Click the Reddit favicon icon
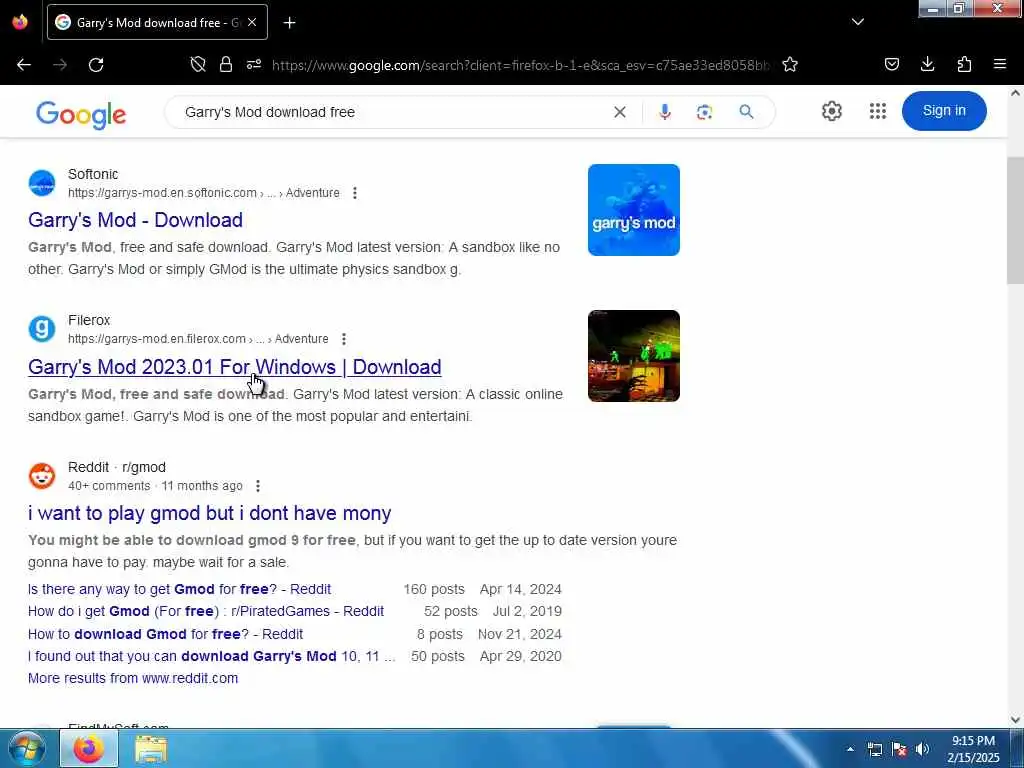 click(x=42, y=476)
